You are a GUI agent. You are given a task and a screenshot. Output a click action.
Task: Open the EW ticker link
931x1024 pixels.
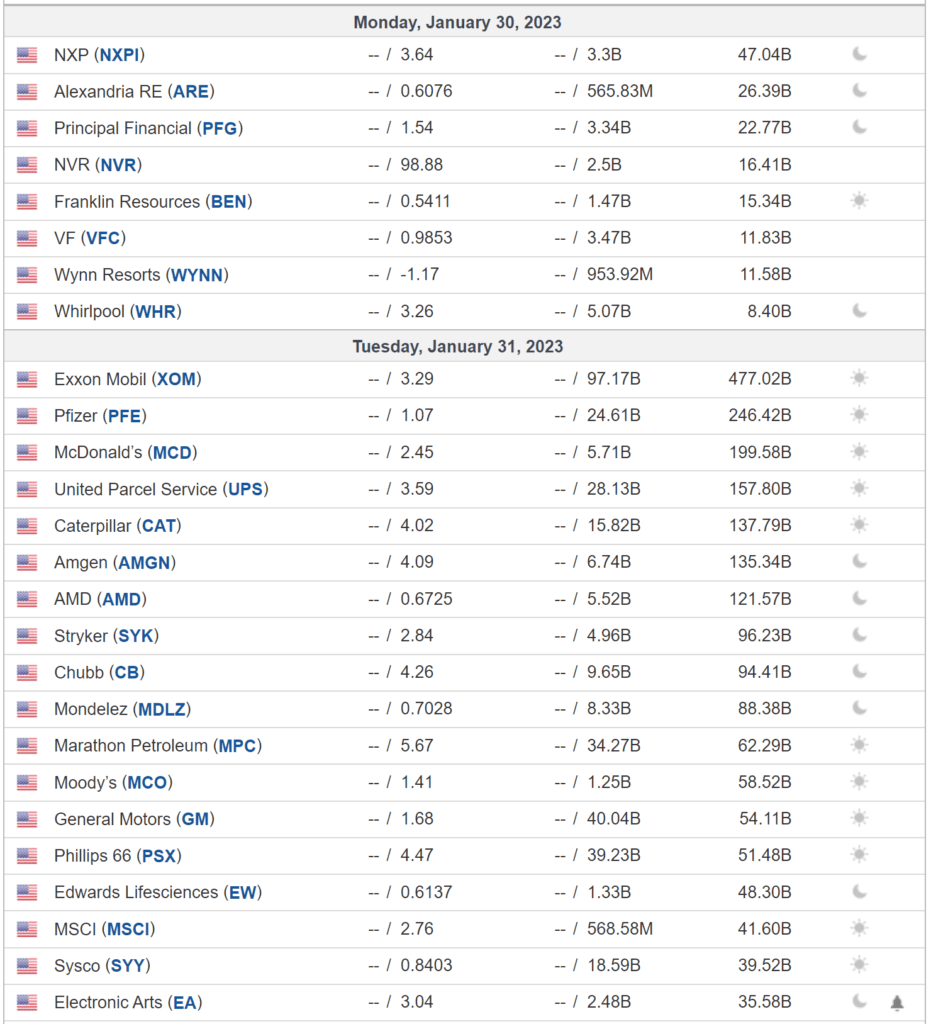tap(243, 892)
